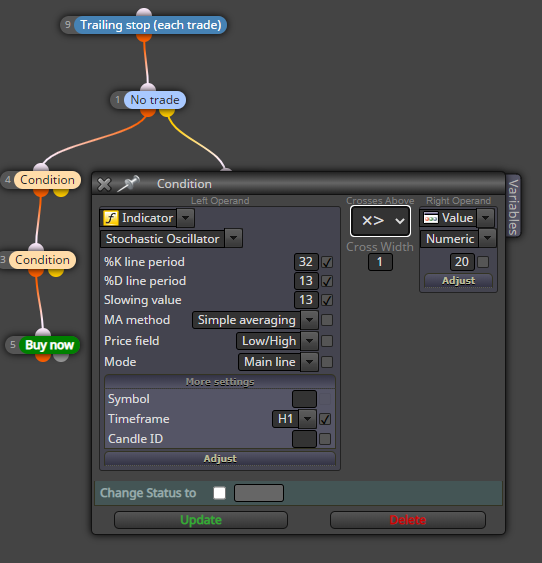Image resolution: width=542 pixels, height=563 pixels.
Task: Click the orange output connector of Condition 4
Action: coord(41,192)
